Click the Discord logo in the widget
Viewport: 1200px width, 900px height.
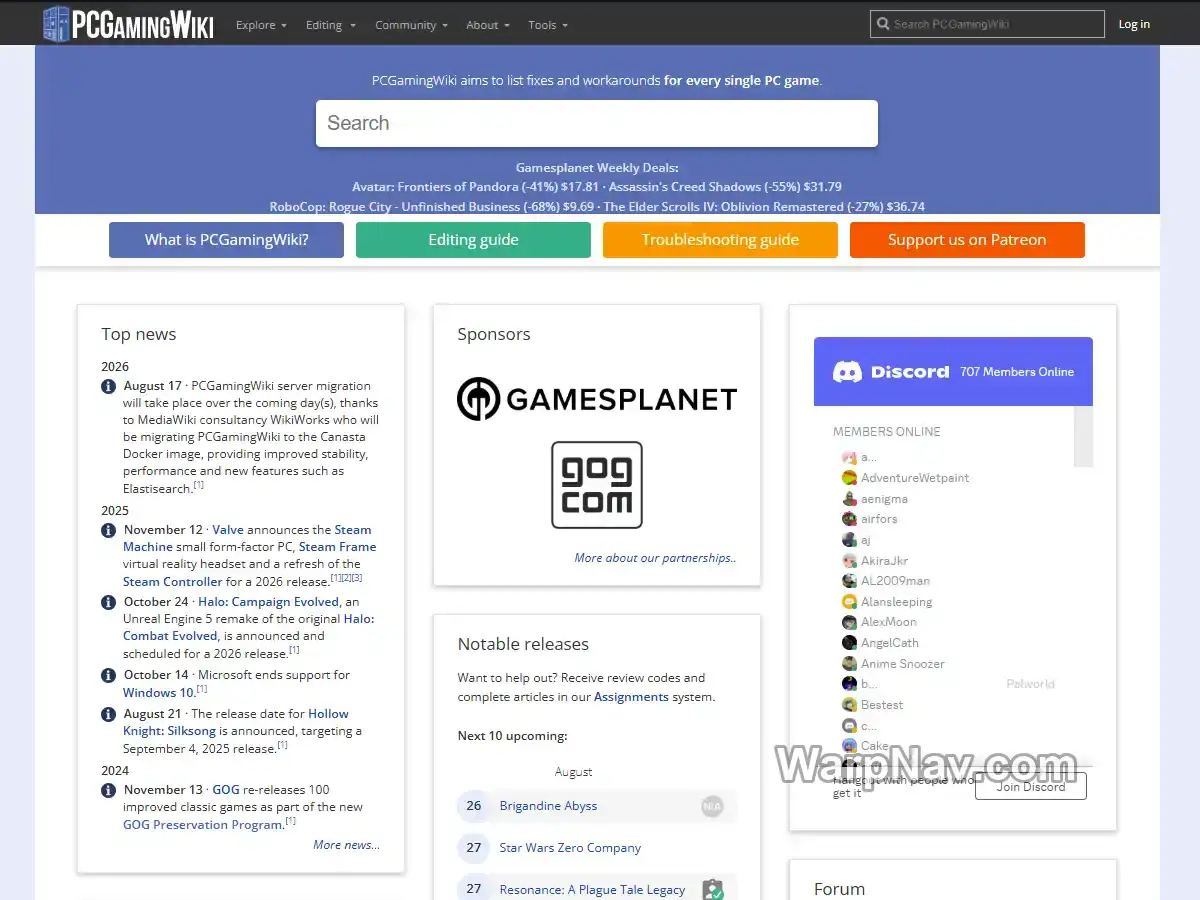click(x=891, y=371)
